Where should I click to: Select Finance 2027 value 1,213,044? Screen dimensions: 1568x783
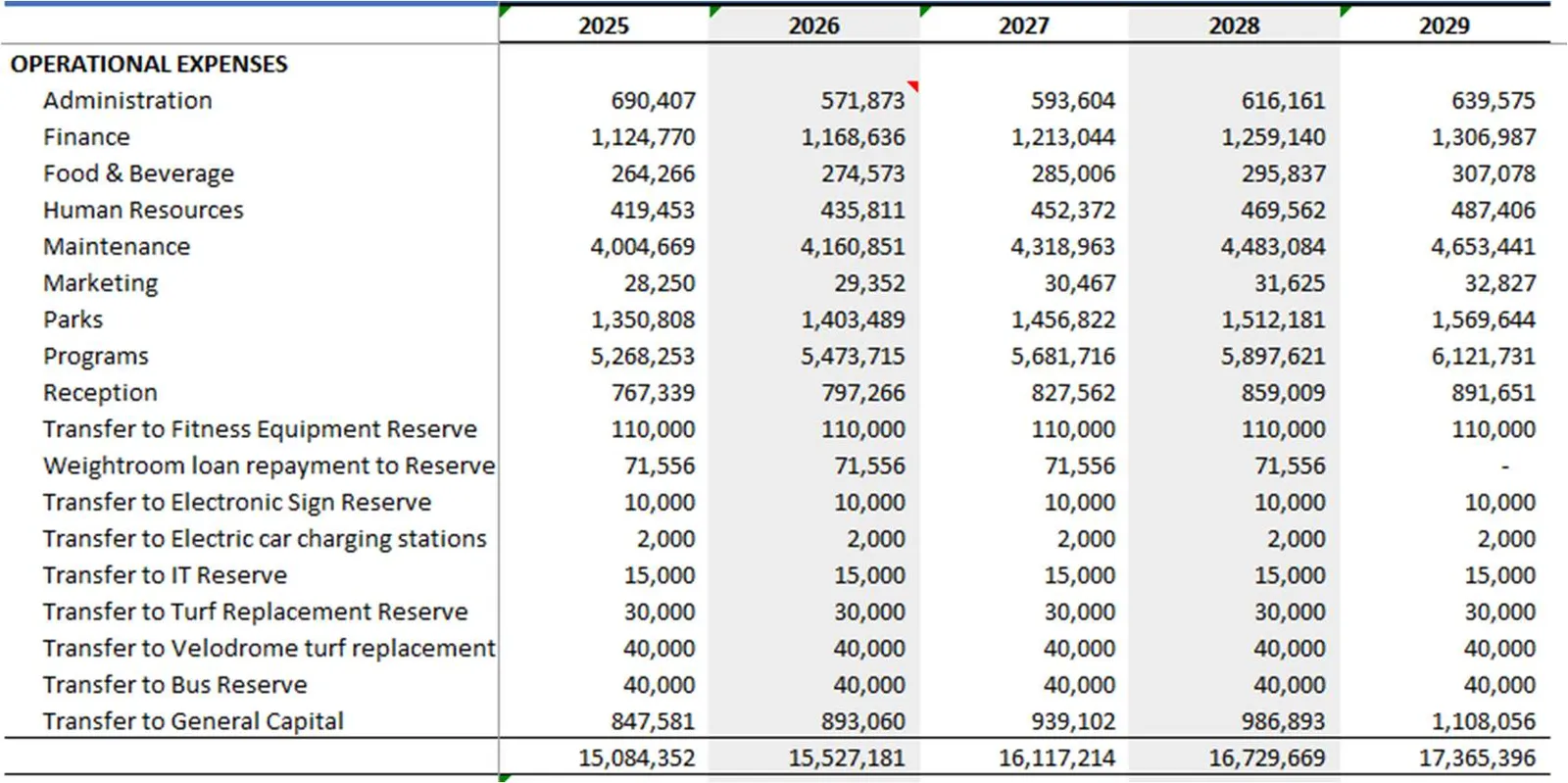pos(1063,137)
